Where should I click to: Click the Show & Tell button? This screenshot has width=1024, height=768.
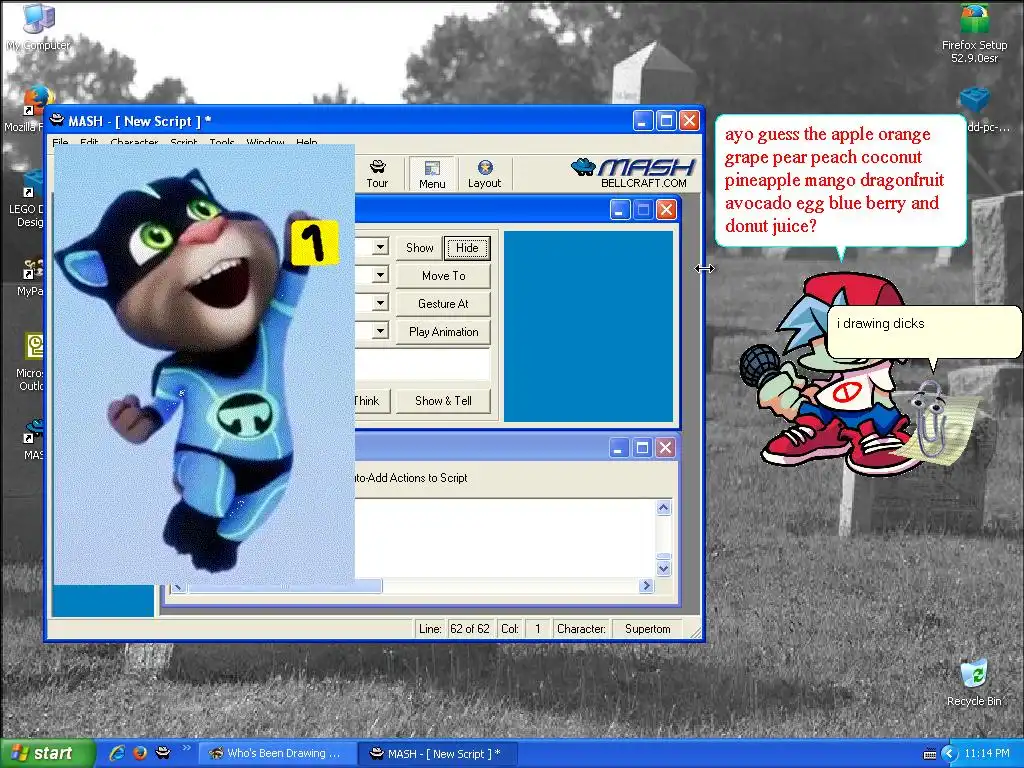443,401
